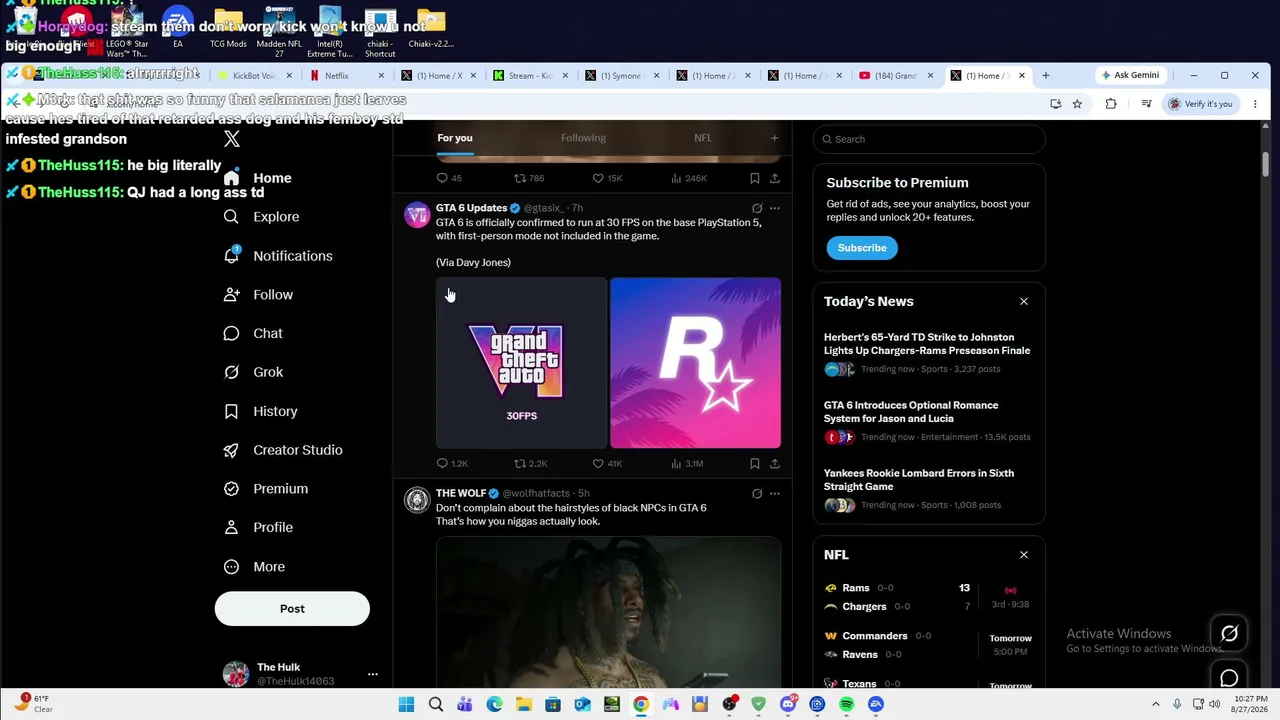Reply to the GTA 6 Updates post
Screen dimensions: 1280x720
[x=452, y=464]
